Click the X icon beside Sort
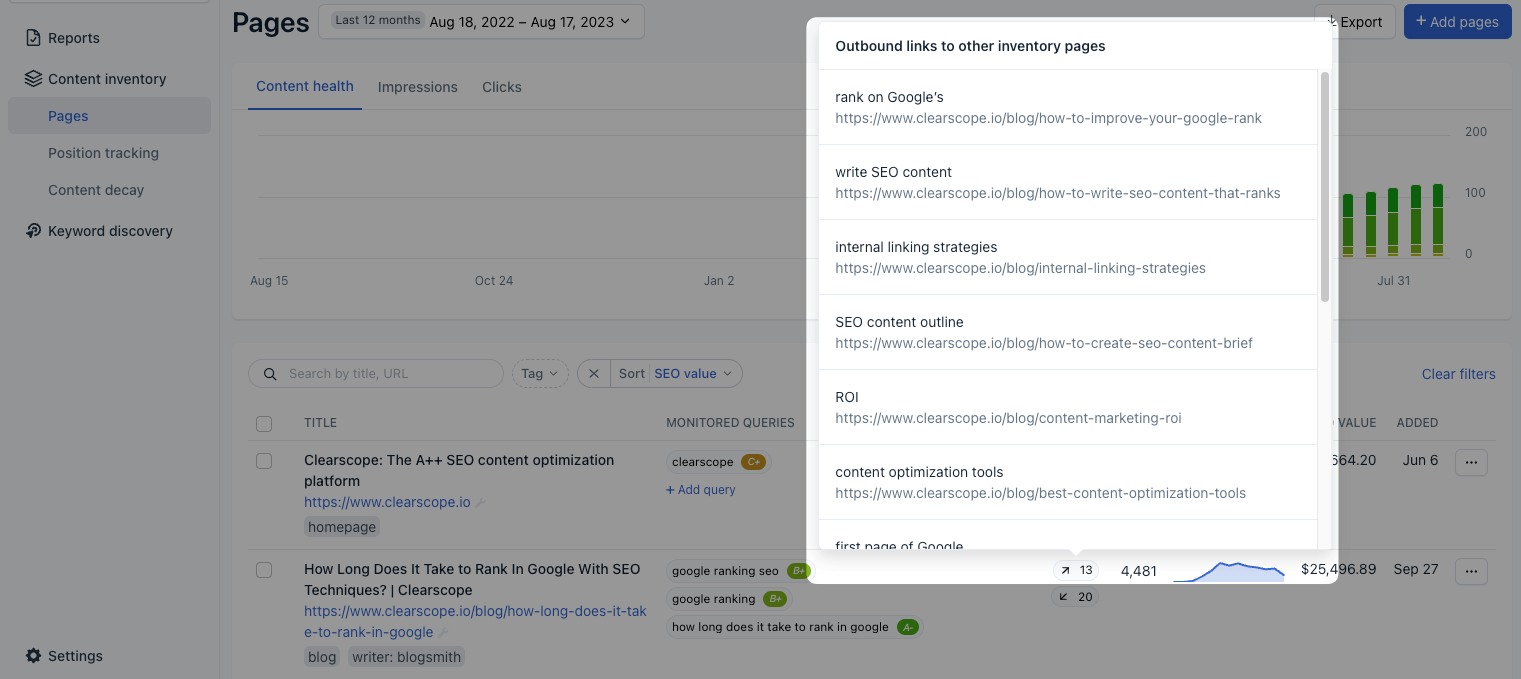The width and height of the screenshot is (1521, 679). point(594,374)
